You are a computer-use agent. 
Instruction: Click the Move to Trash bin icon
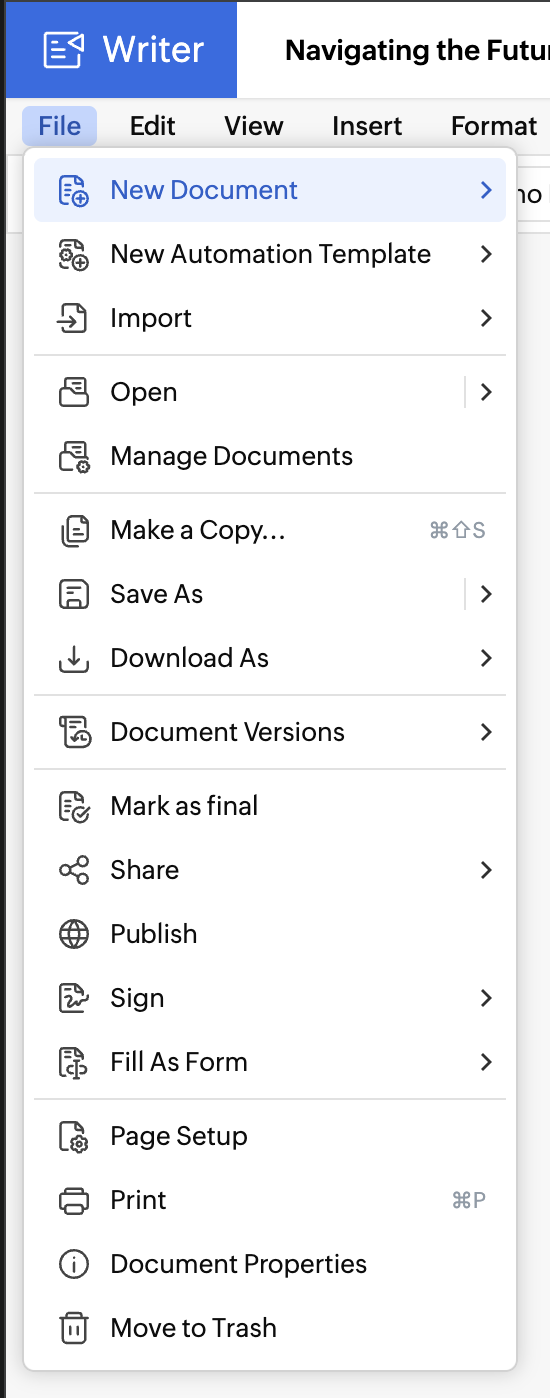[74, 1328]
